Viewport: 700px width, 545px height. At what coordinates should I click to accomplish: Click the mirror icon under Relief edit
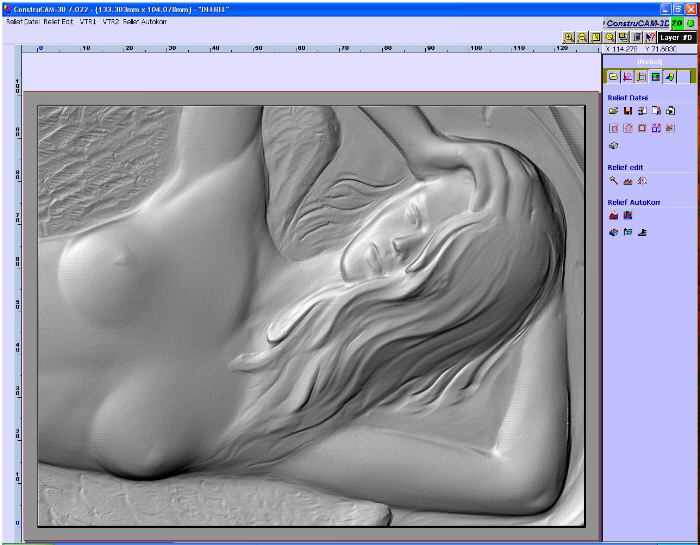[x=641, y=181]
